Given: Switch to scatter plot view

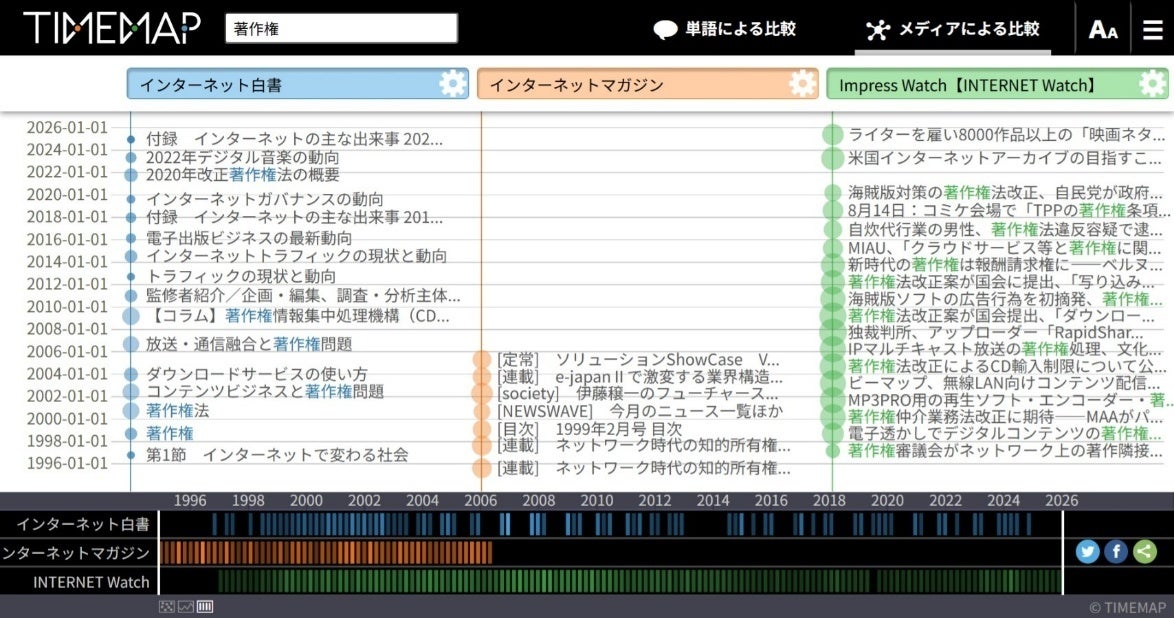Looking at the screenshot, I should 166,606.
